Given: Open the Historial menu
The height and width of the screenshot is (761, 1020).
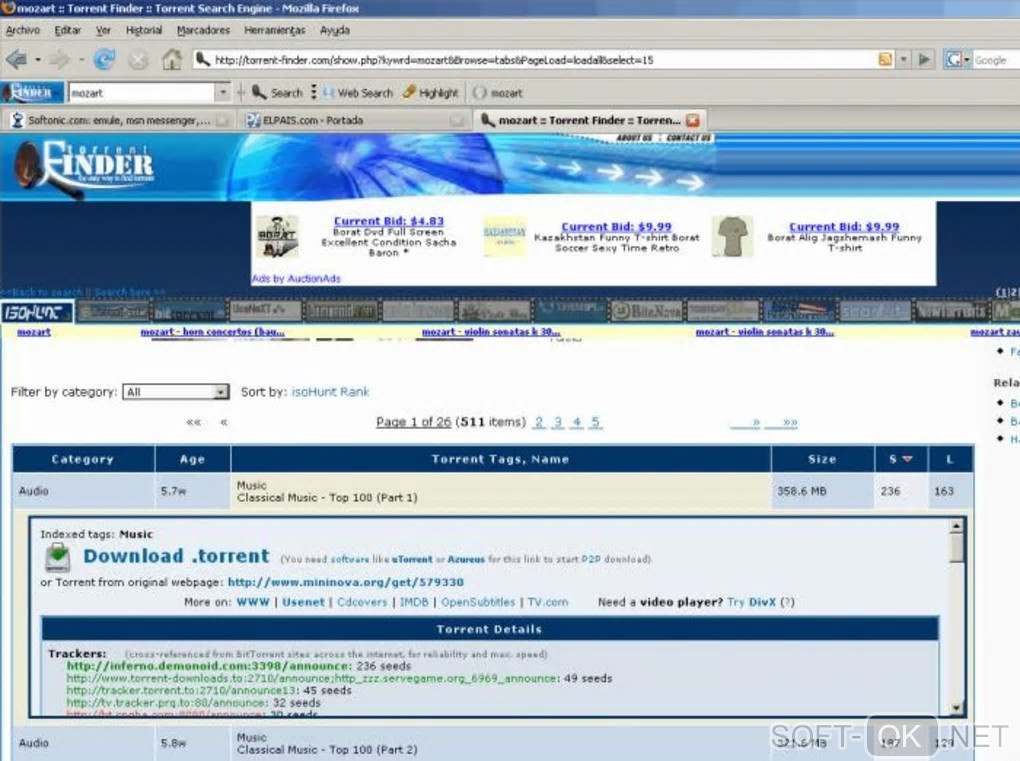Looking at the screenshot, I should (144, 30).
